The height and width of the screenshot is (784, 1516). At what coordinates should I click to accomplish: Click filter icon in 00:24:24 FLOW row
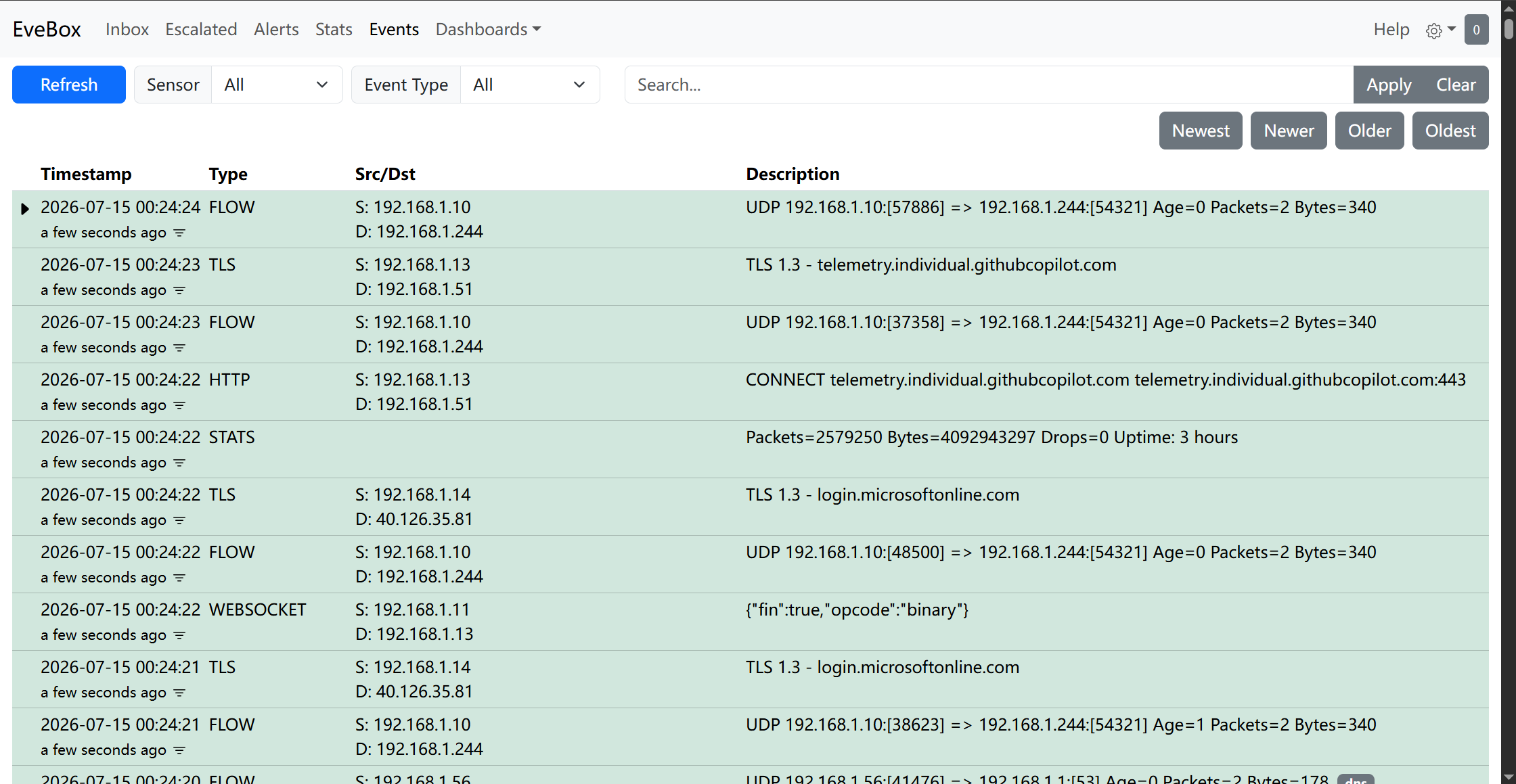pos(179,233)
